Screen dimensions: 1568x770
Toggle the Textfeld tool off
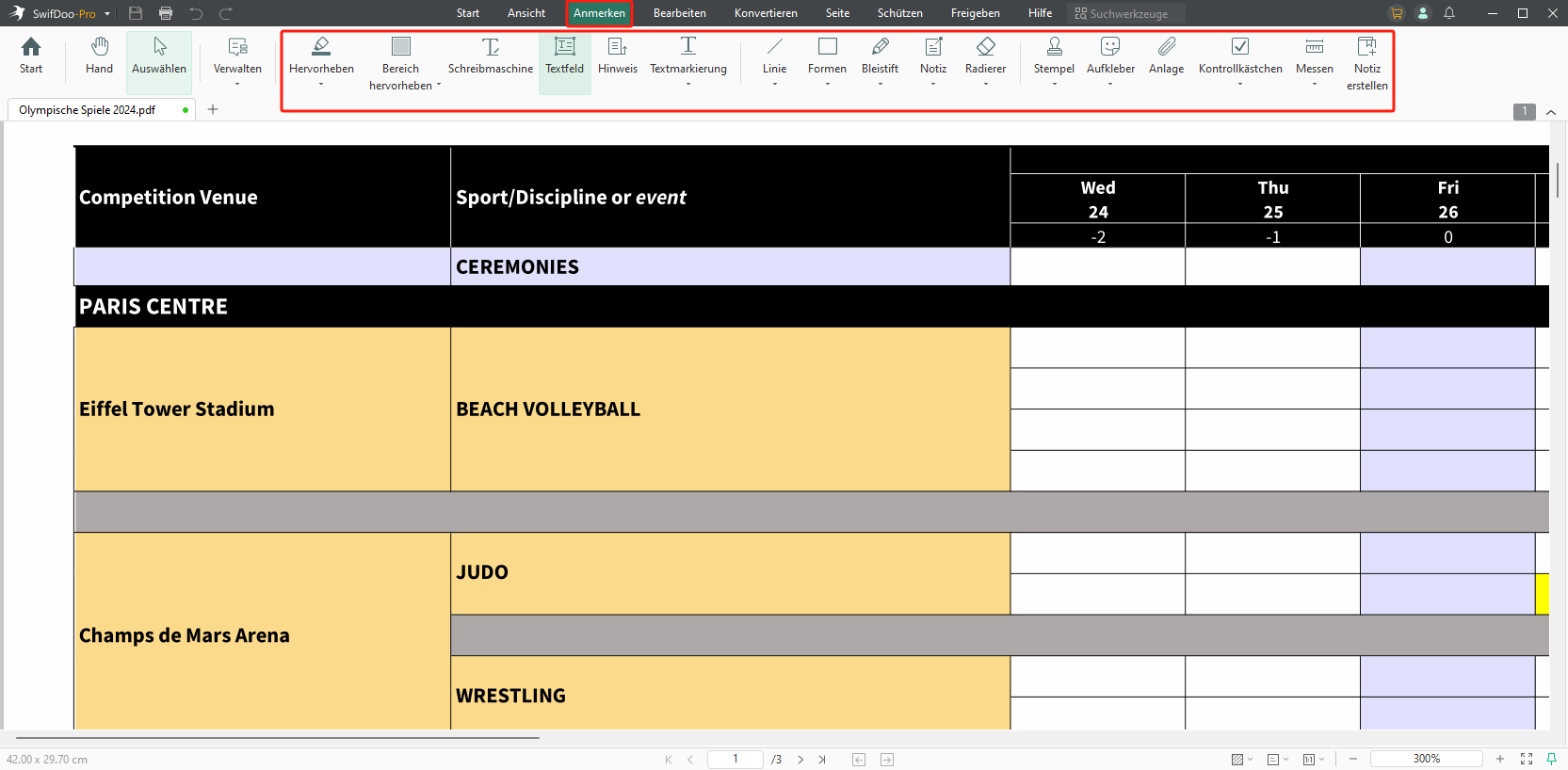(564, 56)
